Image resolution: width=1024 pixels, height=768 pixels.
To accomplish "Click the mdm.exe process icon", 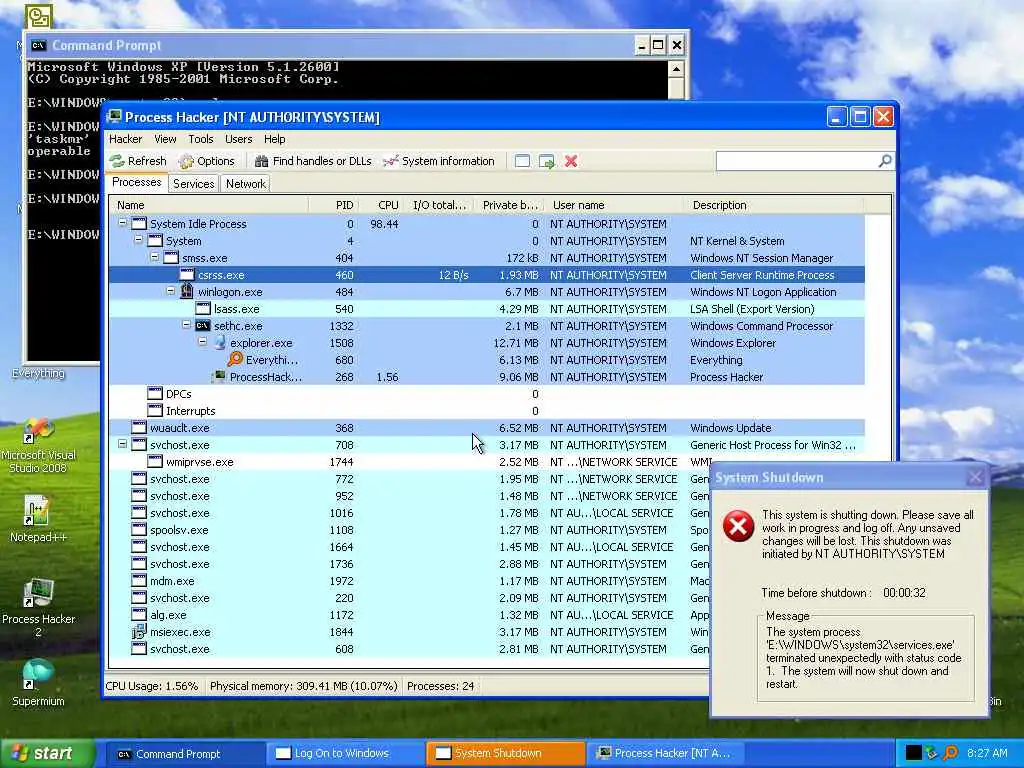I will 139,581.
